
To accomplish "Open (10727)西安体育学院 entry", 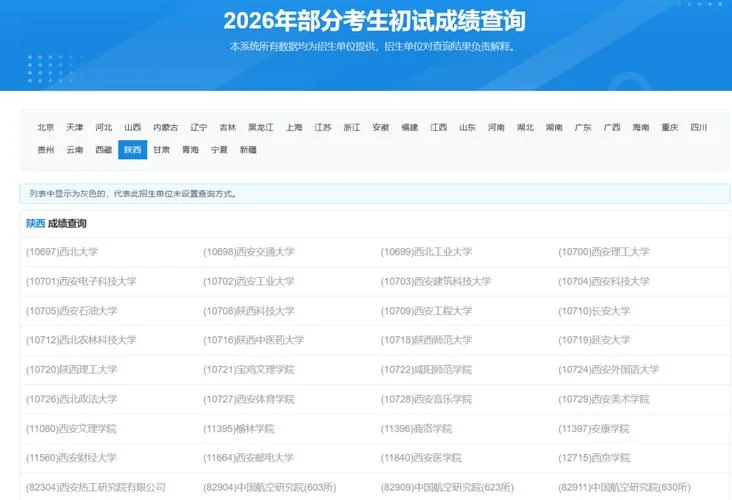I will pos(249,399).
